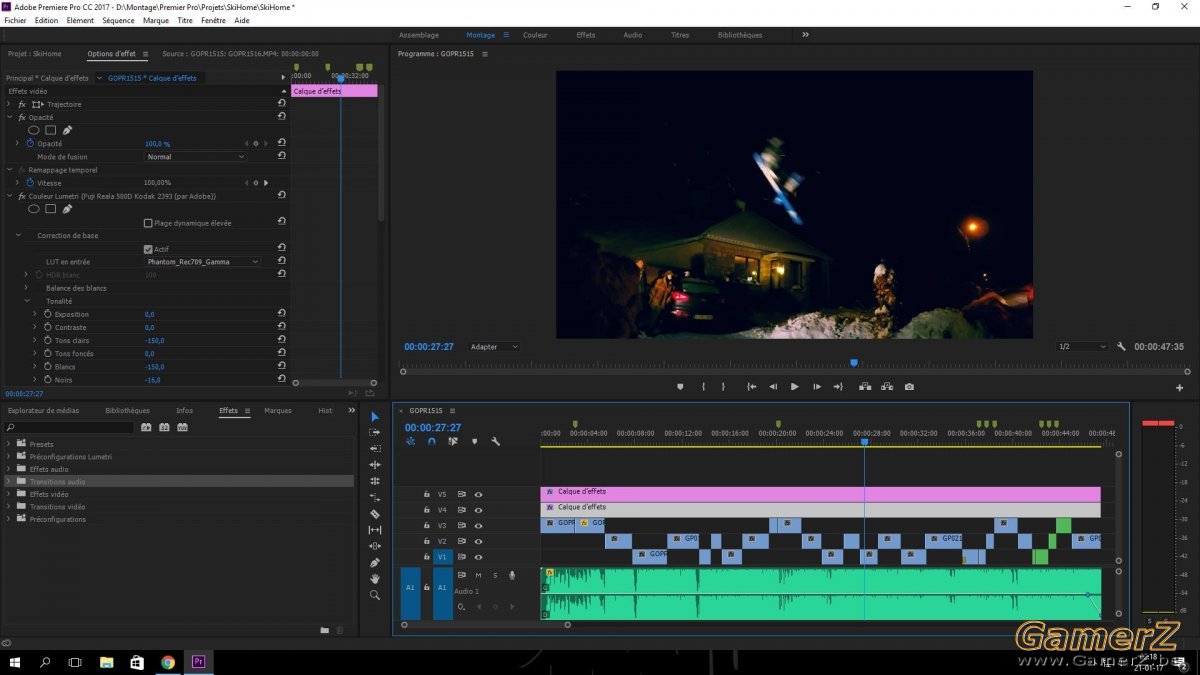Toggle Snap magnet in timeline header

pos(432,441)
